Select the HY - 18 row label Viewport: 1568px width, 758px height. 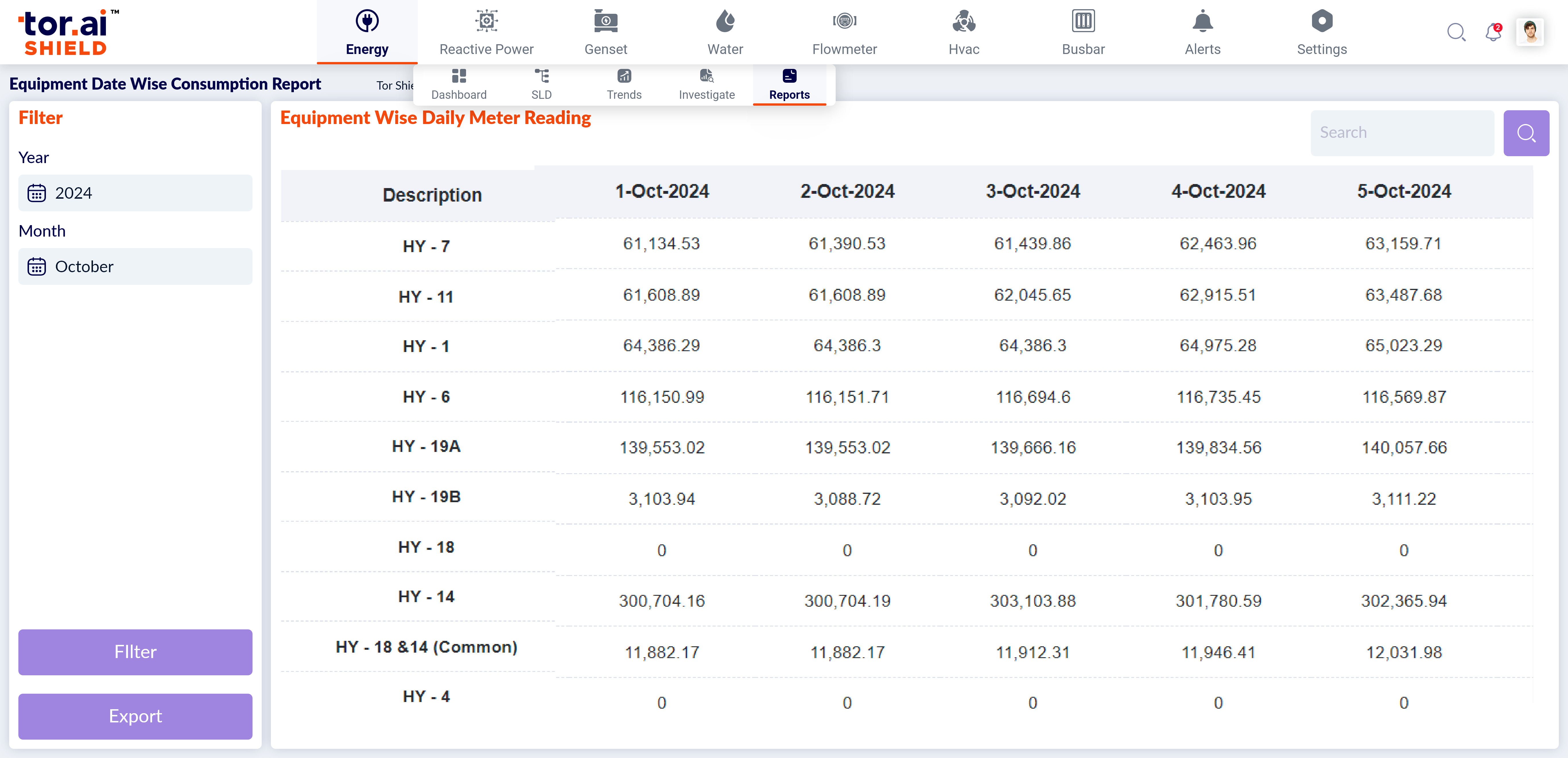click(x=426, y=547)
